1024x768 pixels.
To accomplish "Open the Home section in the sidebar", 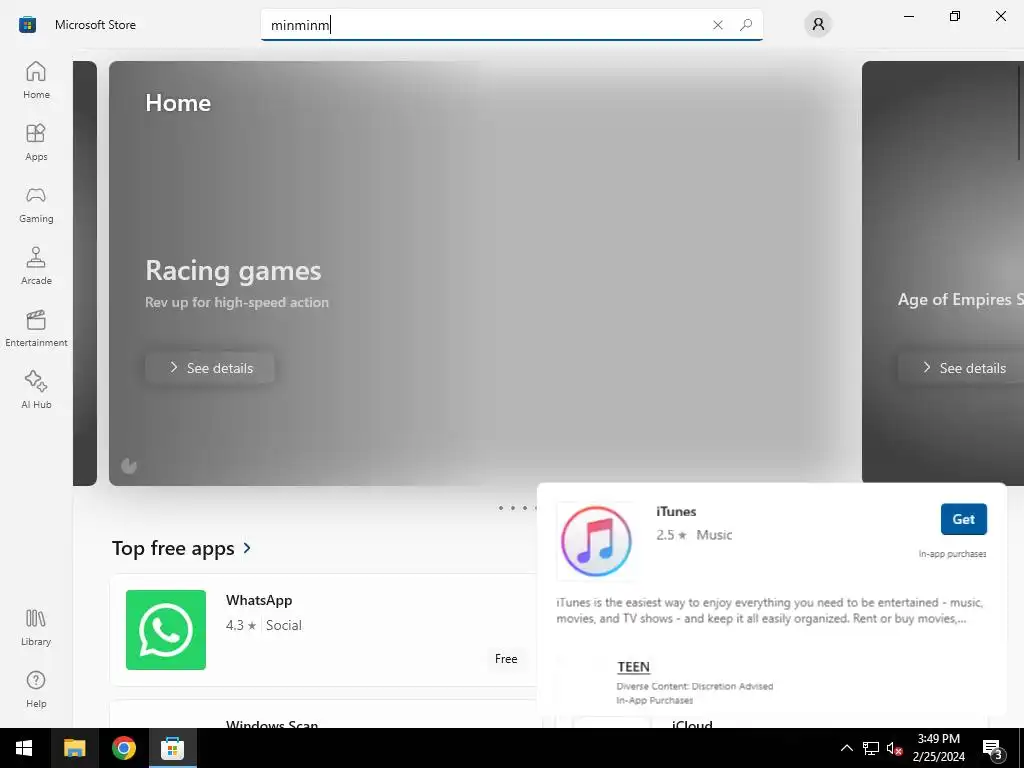I will coord(36,80).
